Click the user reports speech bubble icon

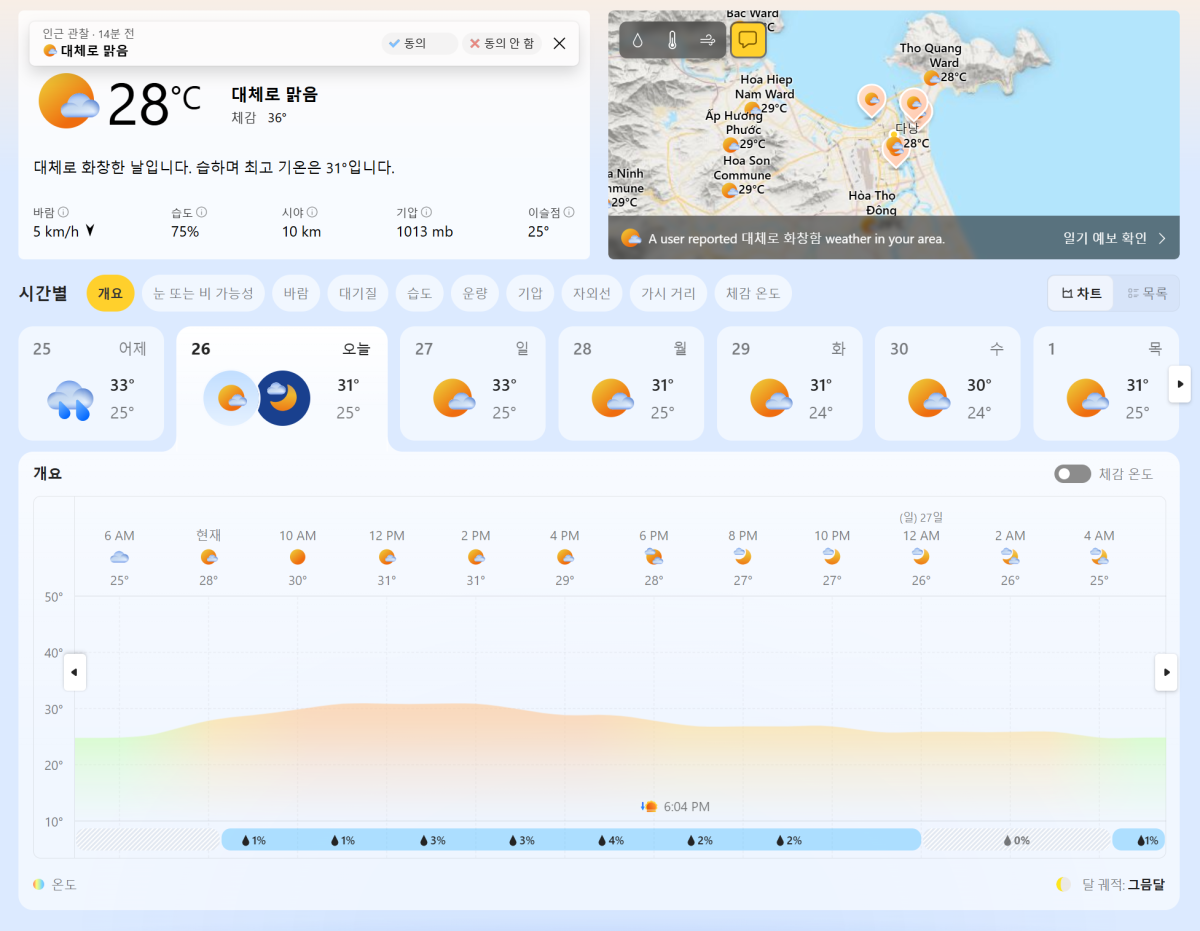748,41
